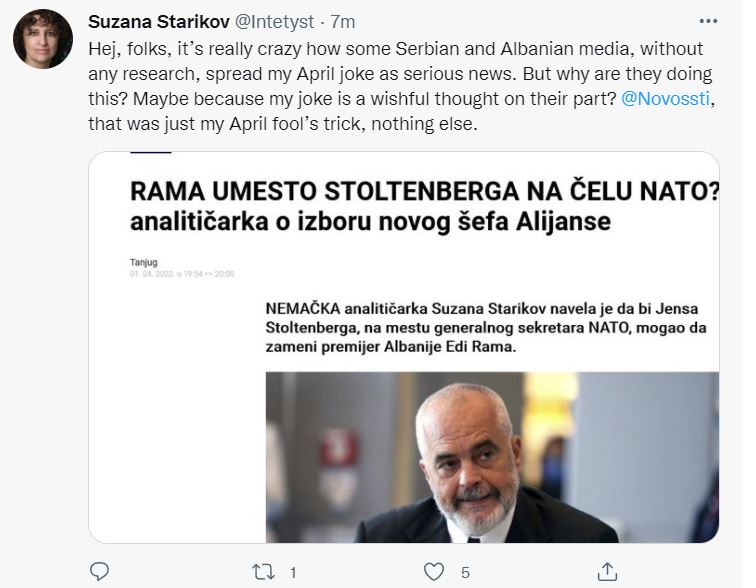Click the like count number 5
Screen dimensions: 756x588
pos(465,573)
